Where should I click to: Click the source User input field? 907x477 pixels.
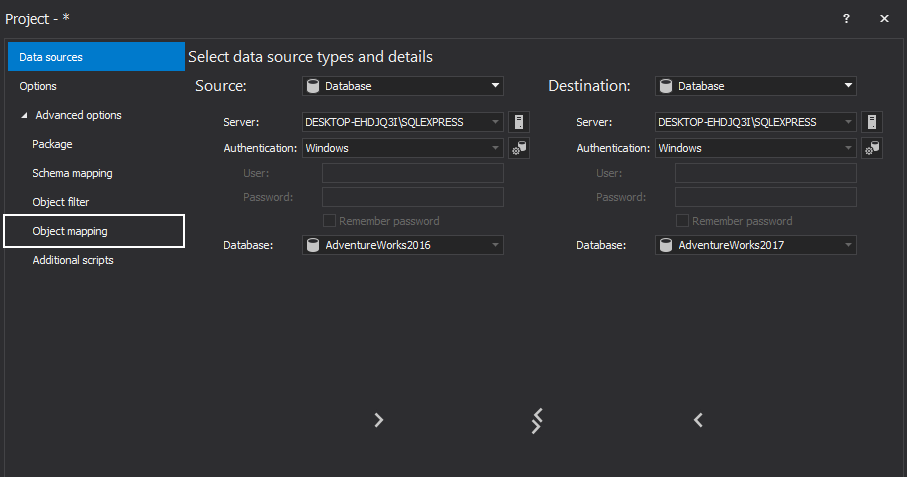click(412, 173)
